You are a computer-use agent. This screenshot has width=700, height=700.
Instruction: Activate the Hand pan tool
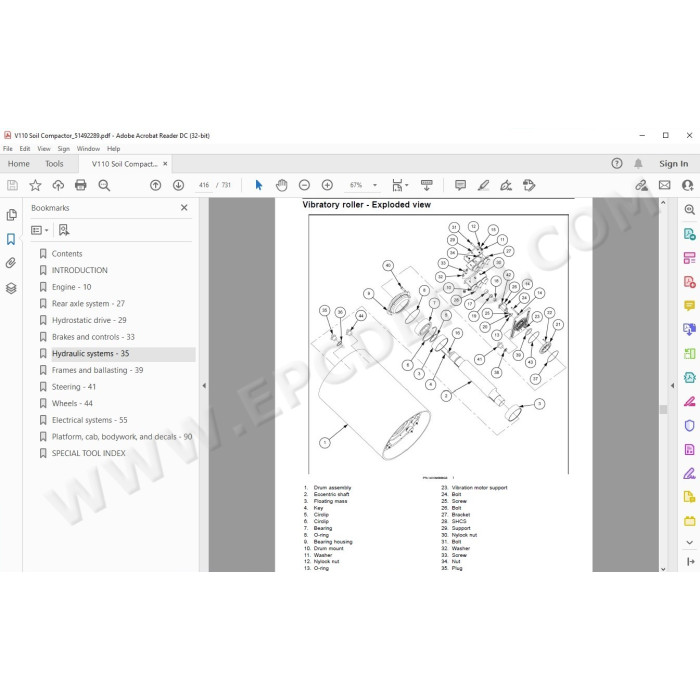[x=282, y=185]
